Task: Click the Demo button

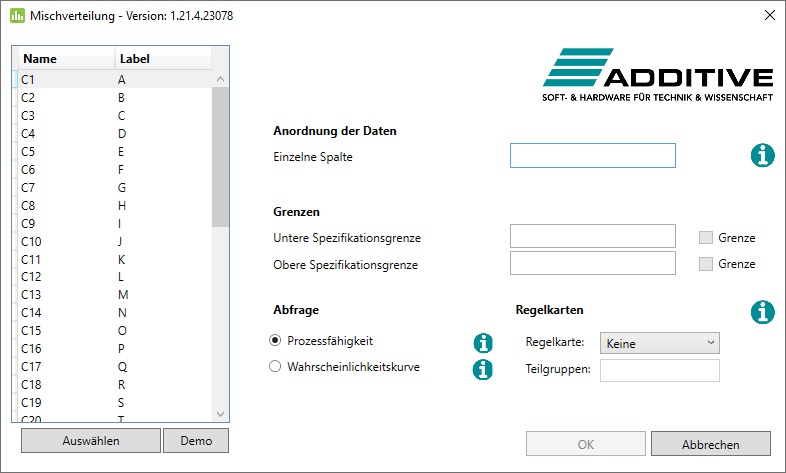Action: (x=196, y=440)
